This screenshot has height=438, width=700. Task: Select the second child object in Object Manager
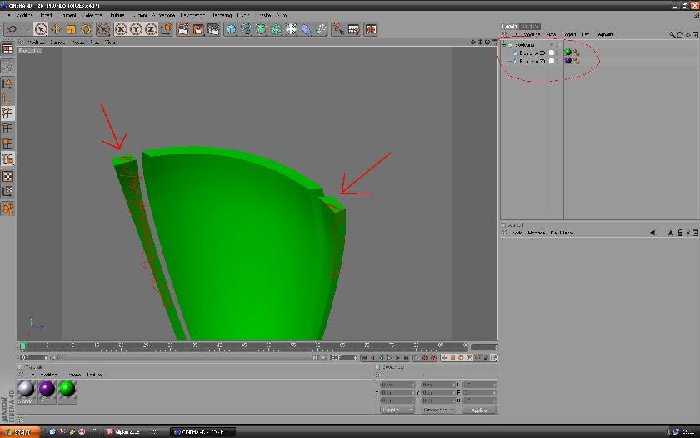tap(530, 61)
